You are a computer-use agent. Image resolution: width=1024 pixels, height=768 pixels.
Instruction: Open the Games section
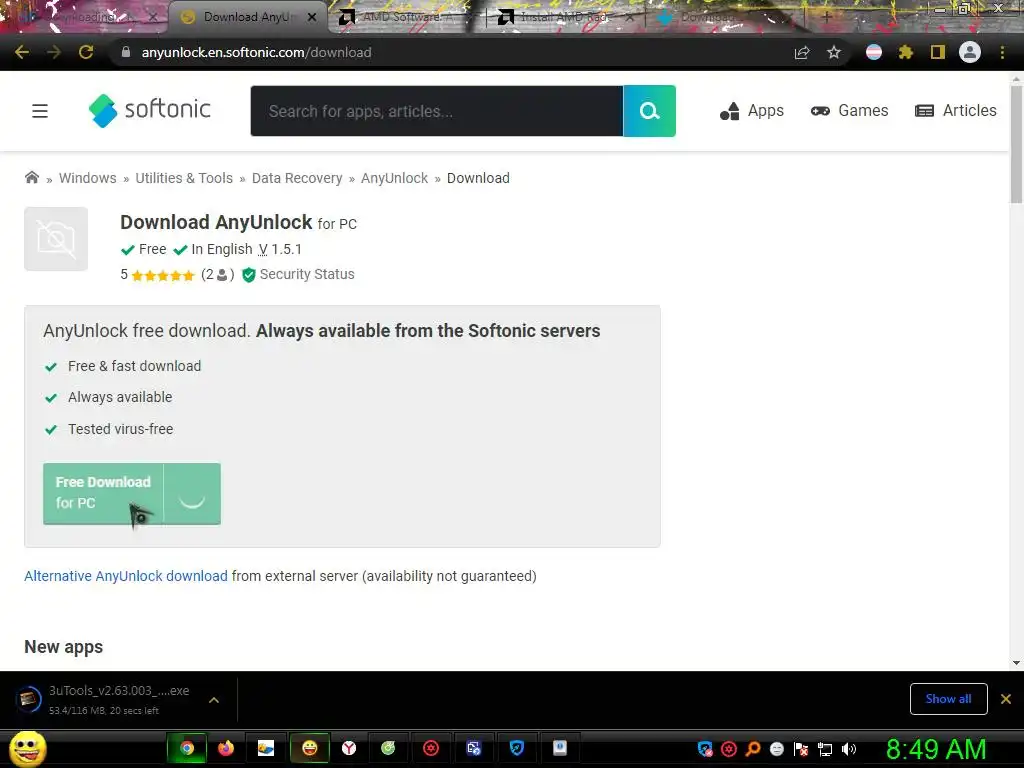pos(849,111)
